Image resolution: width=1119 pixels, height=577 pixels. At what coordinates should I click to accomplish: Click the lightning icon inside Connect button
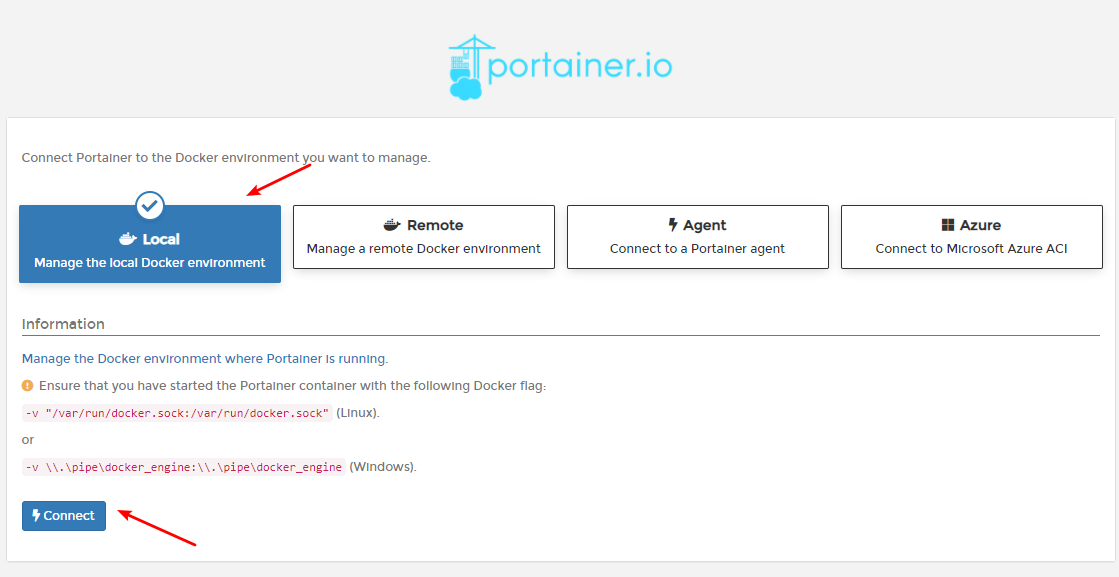tap(36, 516)
